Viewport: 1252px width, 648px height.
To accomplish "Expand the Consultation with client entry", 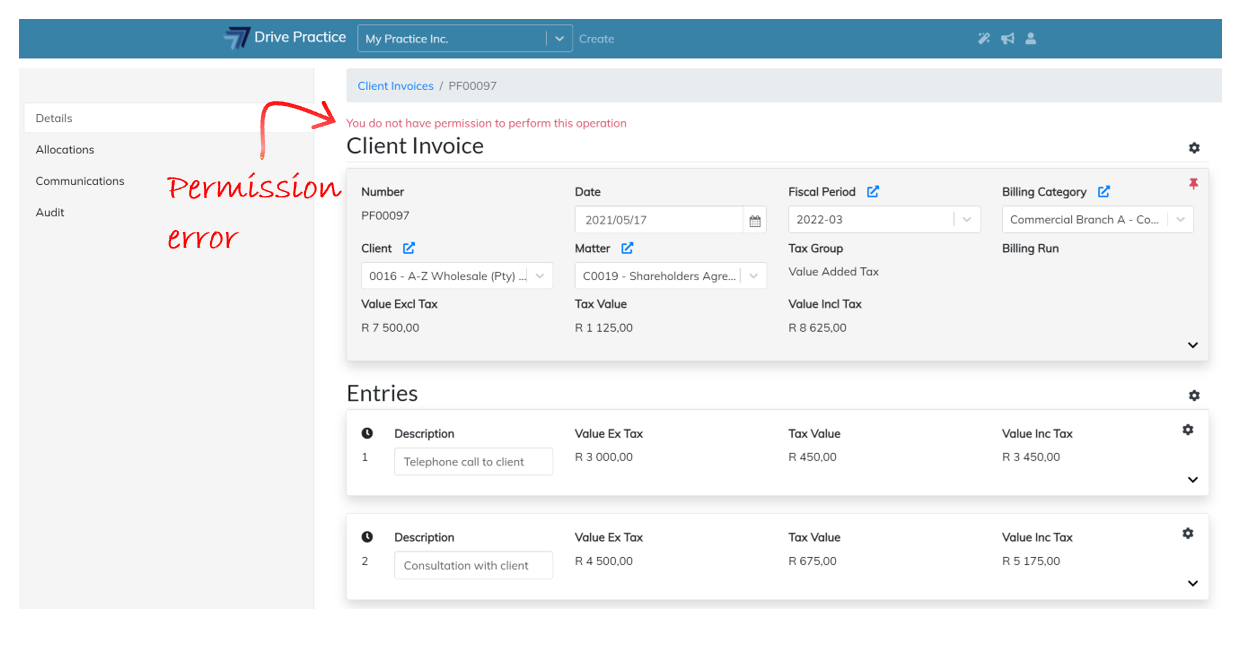I will coord(1193,584).
